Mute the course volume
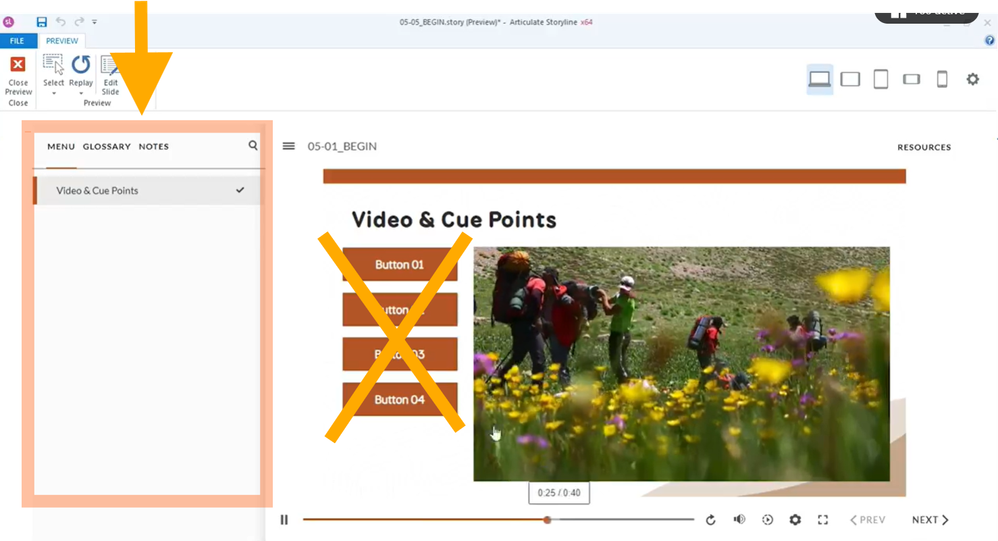 coord(739,520)
